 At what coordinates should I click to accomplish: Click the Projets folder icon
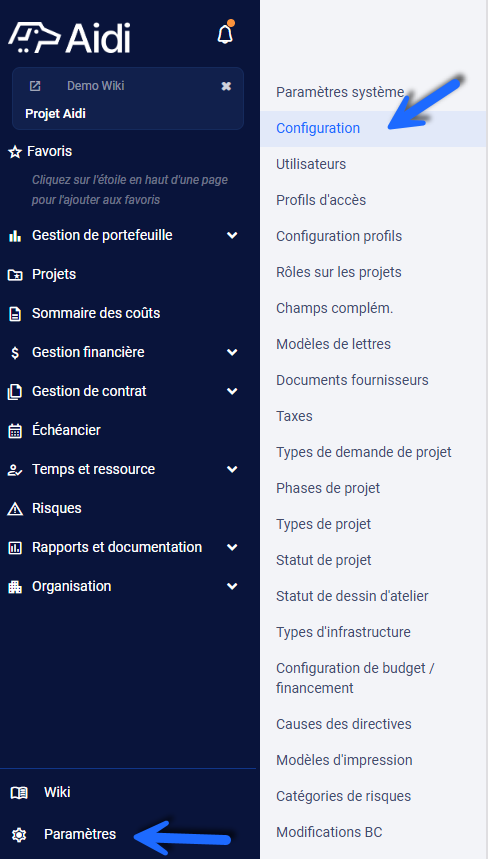tap(15, 274)
